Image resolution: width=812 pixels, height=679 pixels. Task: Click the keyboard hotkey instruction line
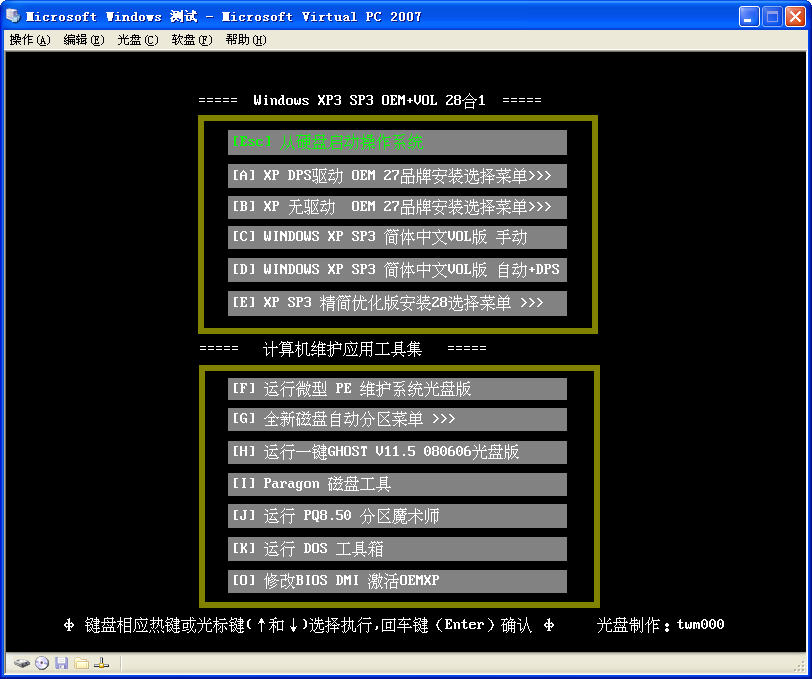point(309,625)
